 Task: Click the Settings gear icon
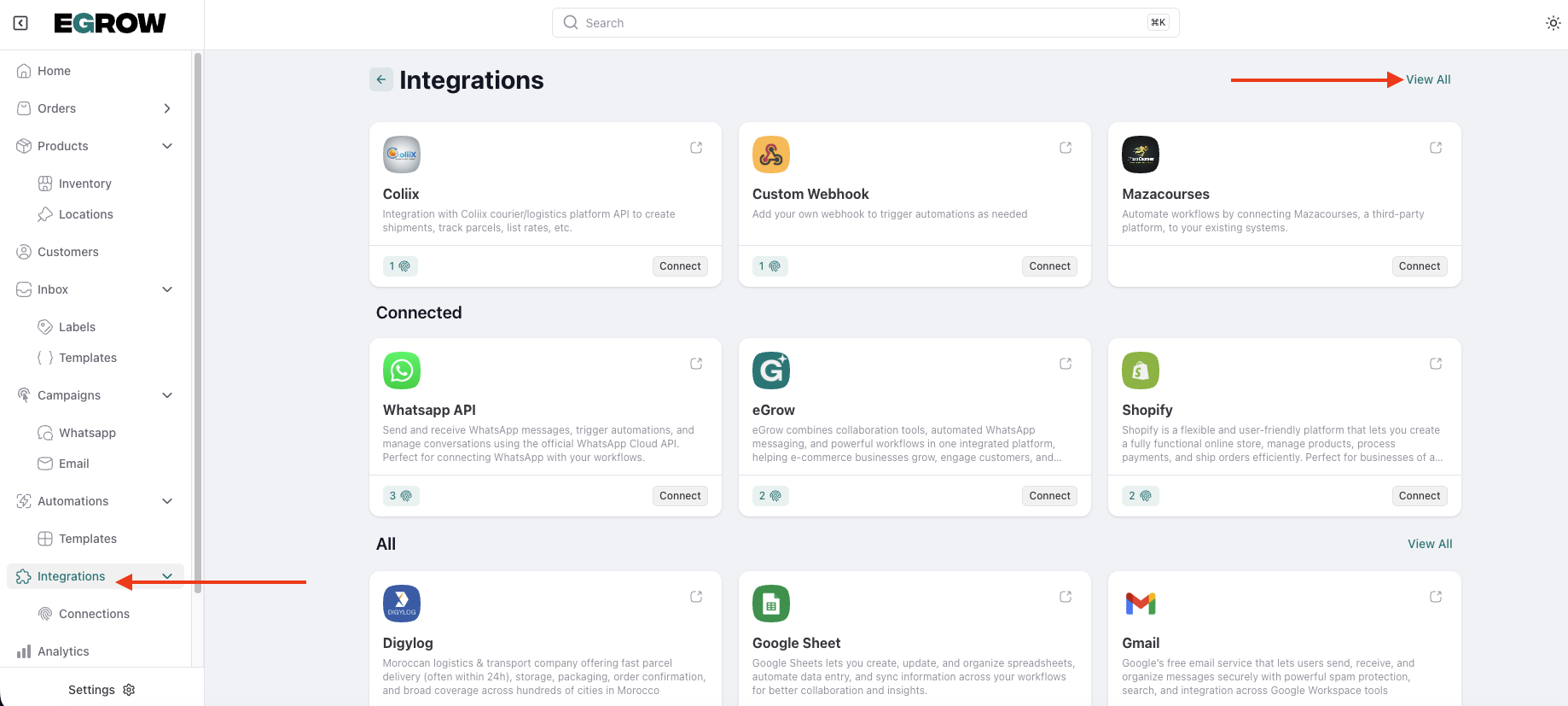pyautogui.click(x=130, y=690)
